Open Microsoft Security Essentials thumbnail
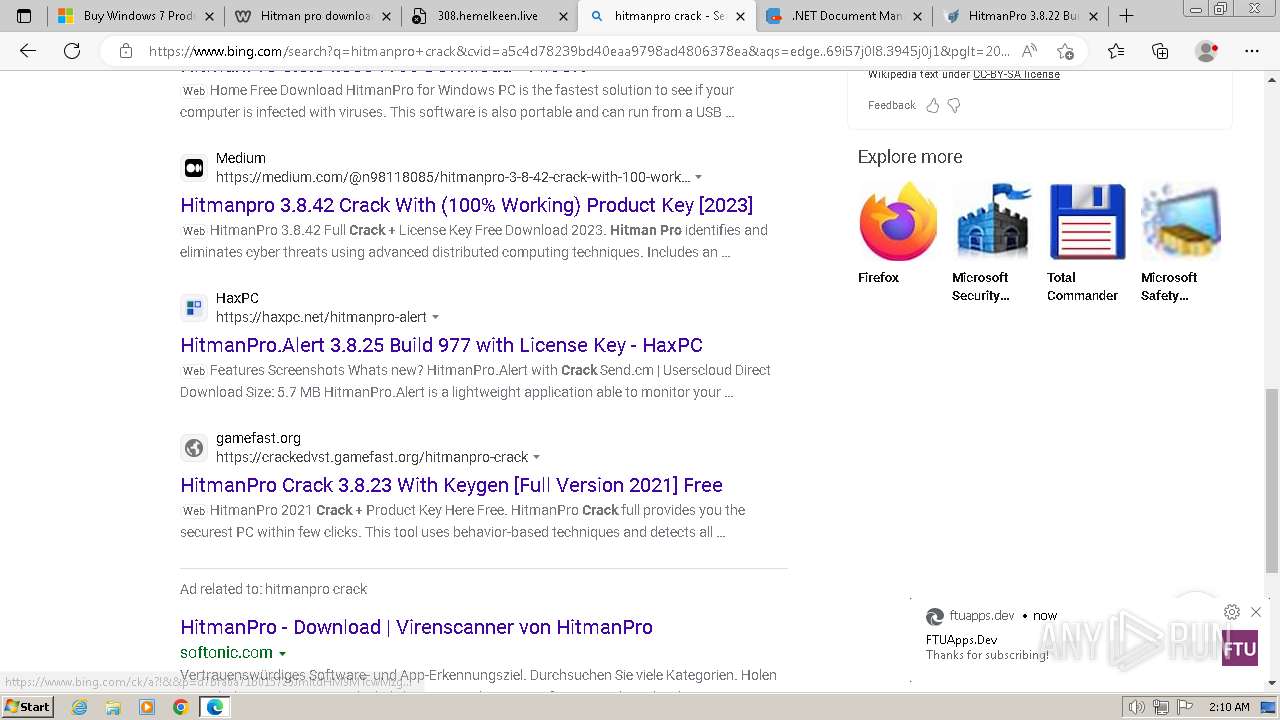The height and width of the screenshot is (720, 1280). (992, 221)
